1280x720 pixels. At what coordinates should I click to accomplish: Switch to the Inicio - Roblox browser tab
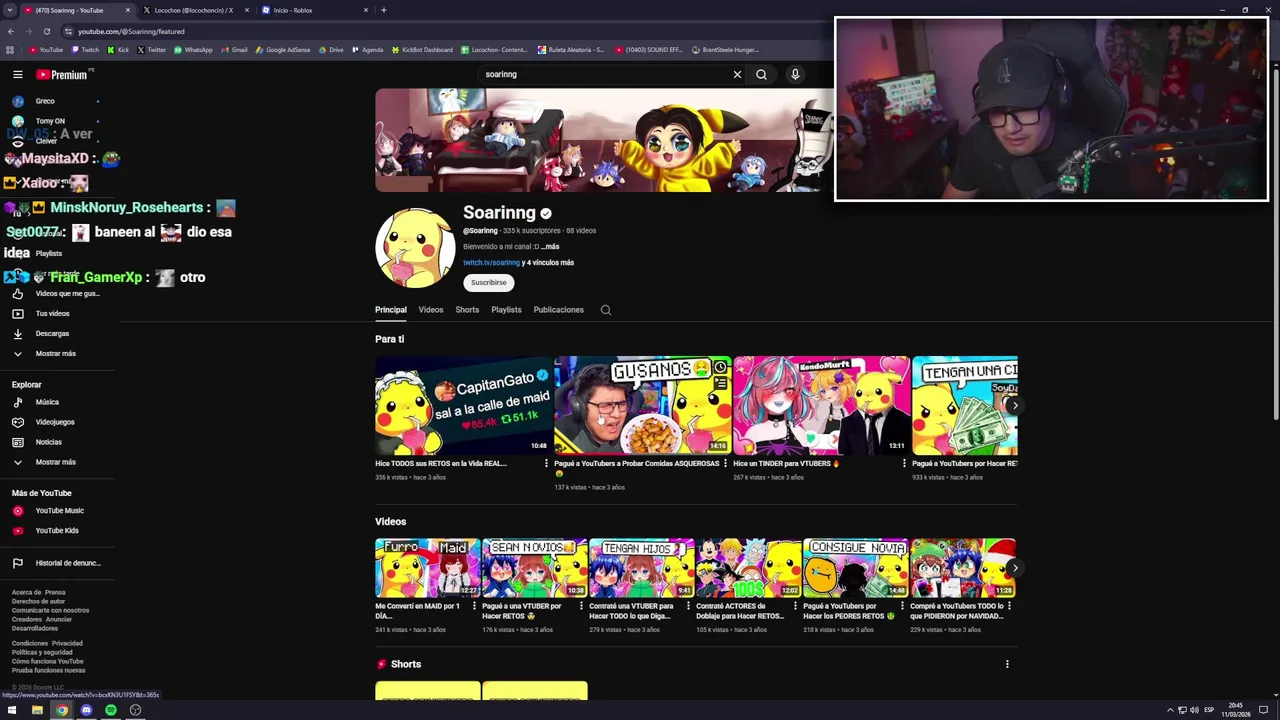point(314,10)
